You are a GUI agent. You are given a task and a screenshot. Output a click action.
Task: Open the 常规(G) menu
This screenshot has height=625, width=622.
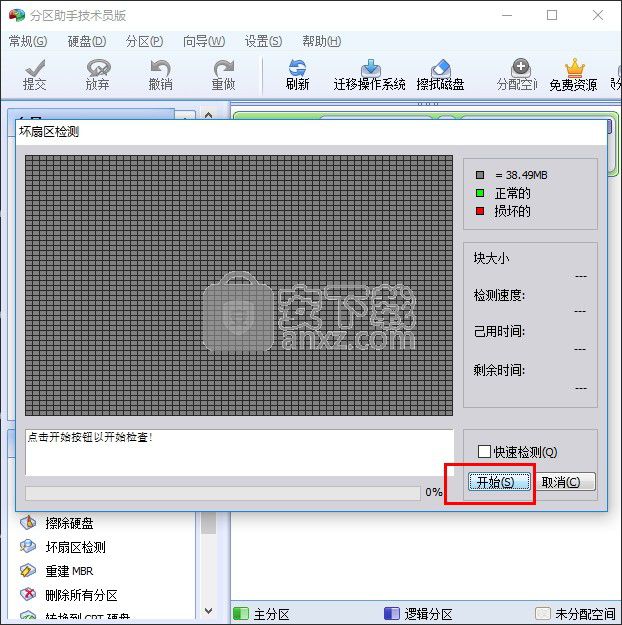click(28, 41)
